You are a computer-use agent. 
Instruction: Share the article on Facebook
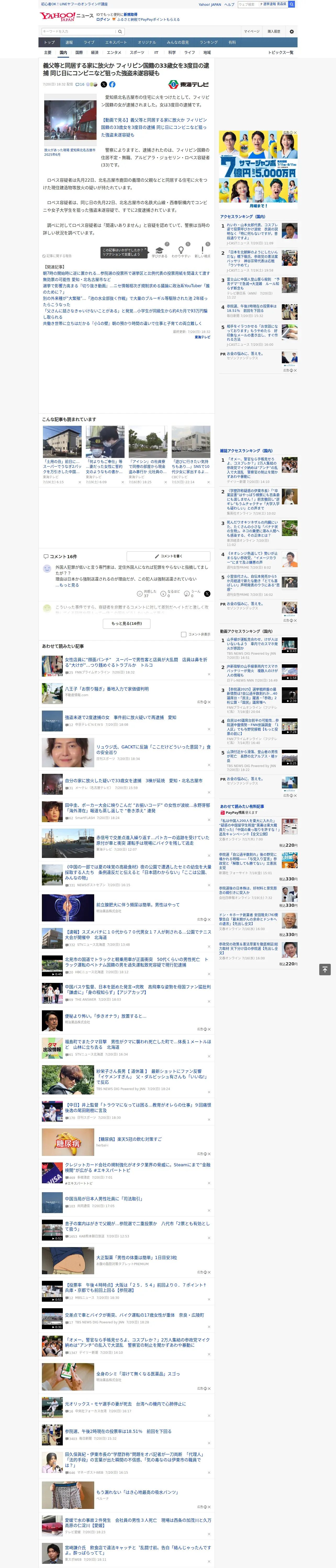112,85
